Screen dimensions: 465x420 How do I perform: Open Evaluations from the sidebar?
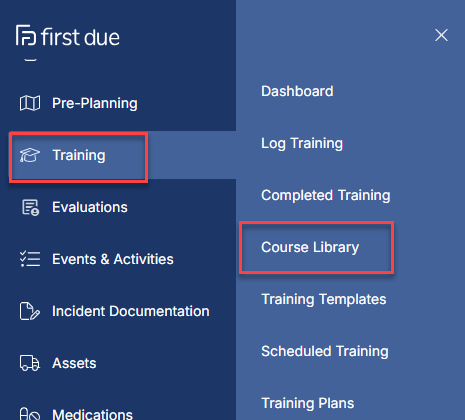[x=90, y=207]
